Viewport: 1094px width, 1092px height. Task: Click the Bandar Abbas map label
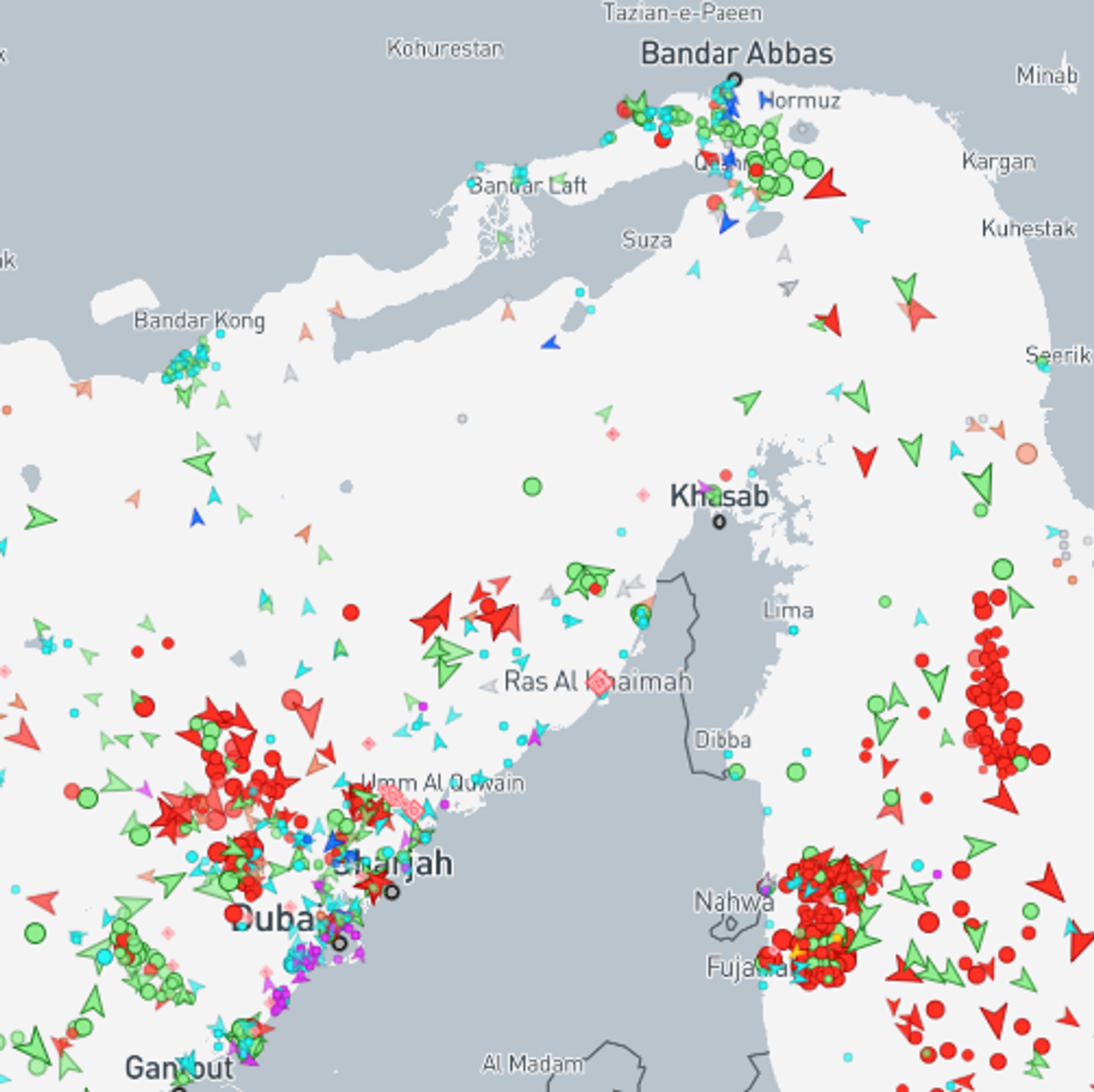[737, 54]
